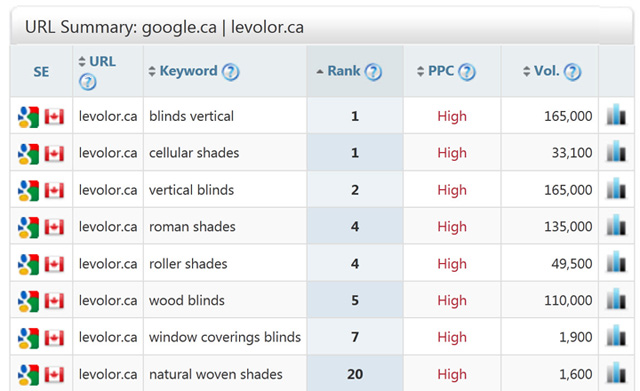Click help question mark beside Rank header
This screenshot has height=391, width=640.
pos(373,72)
